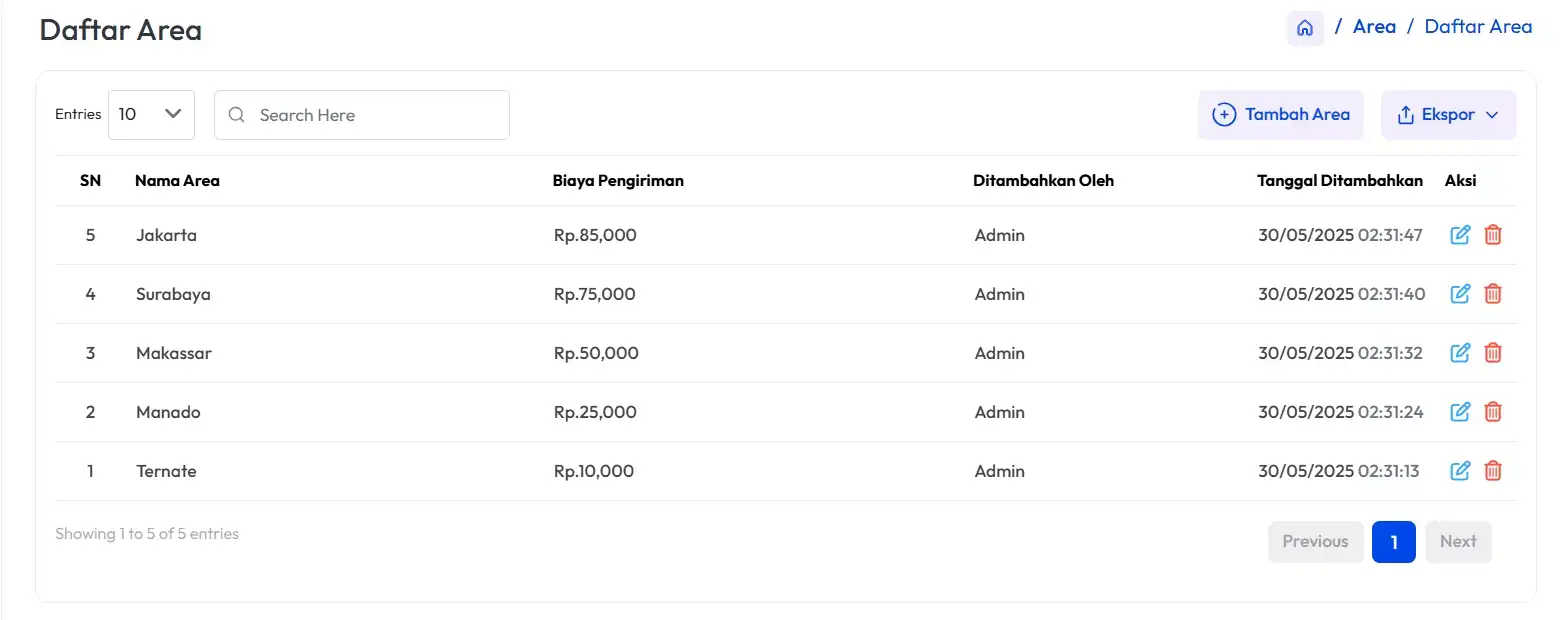Delete the Makassar area entry
Image resolution: width=1568 pixels, height=620 pixels.
pos(1493,353)
